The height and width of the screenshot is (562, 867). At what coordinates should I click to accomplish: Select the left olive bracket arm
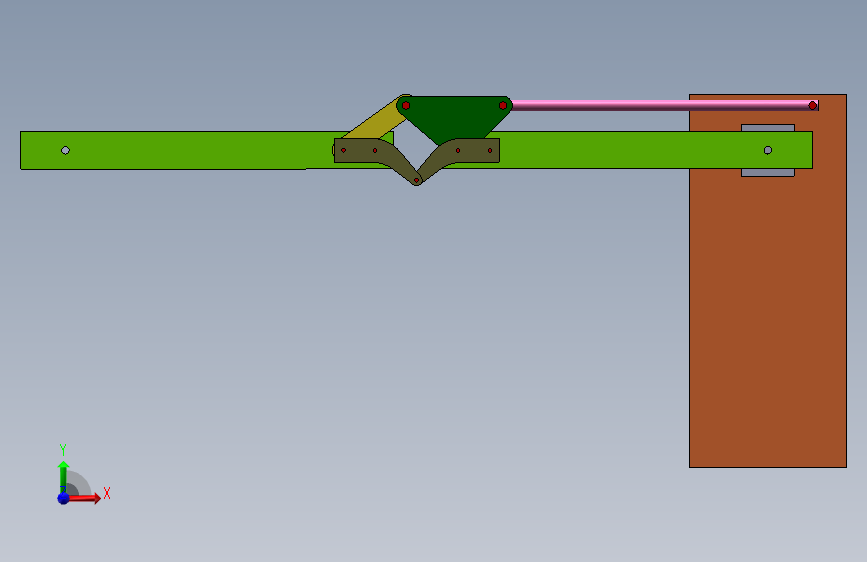[376, 158]
